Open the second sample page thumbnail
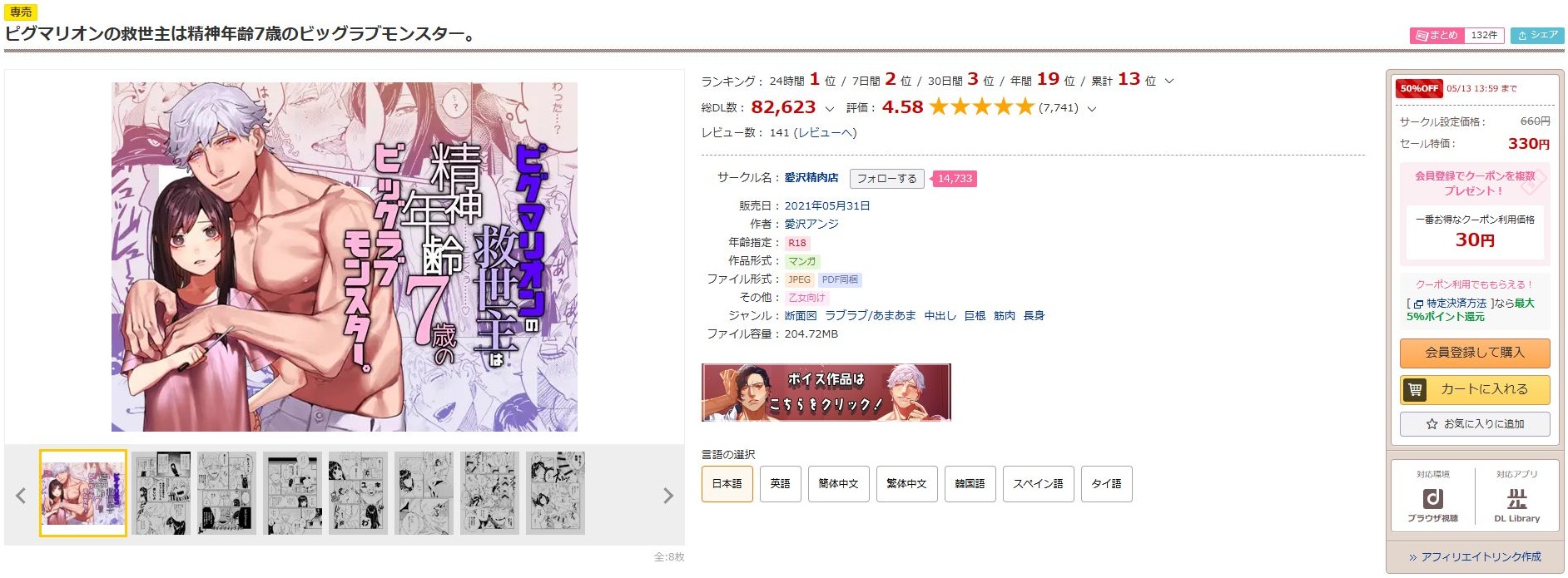 click(161, 493)
